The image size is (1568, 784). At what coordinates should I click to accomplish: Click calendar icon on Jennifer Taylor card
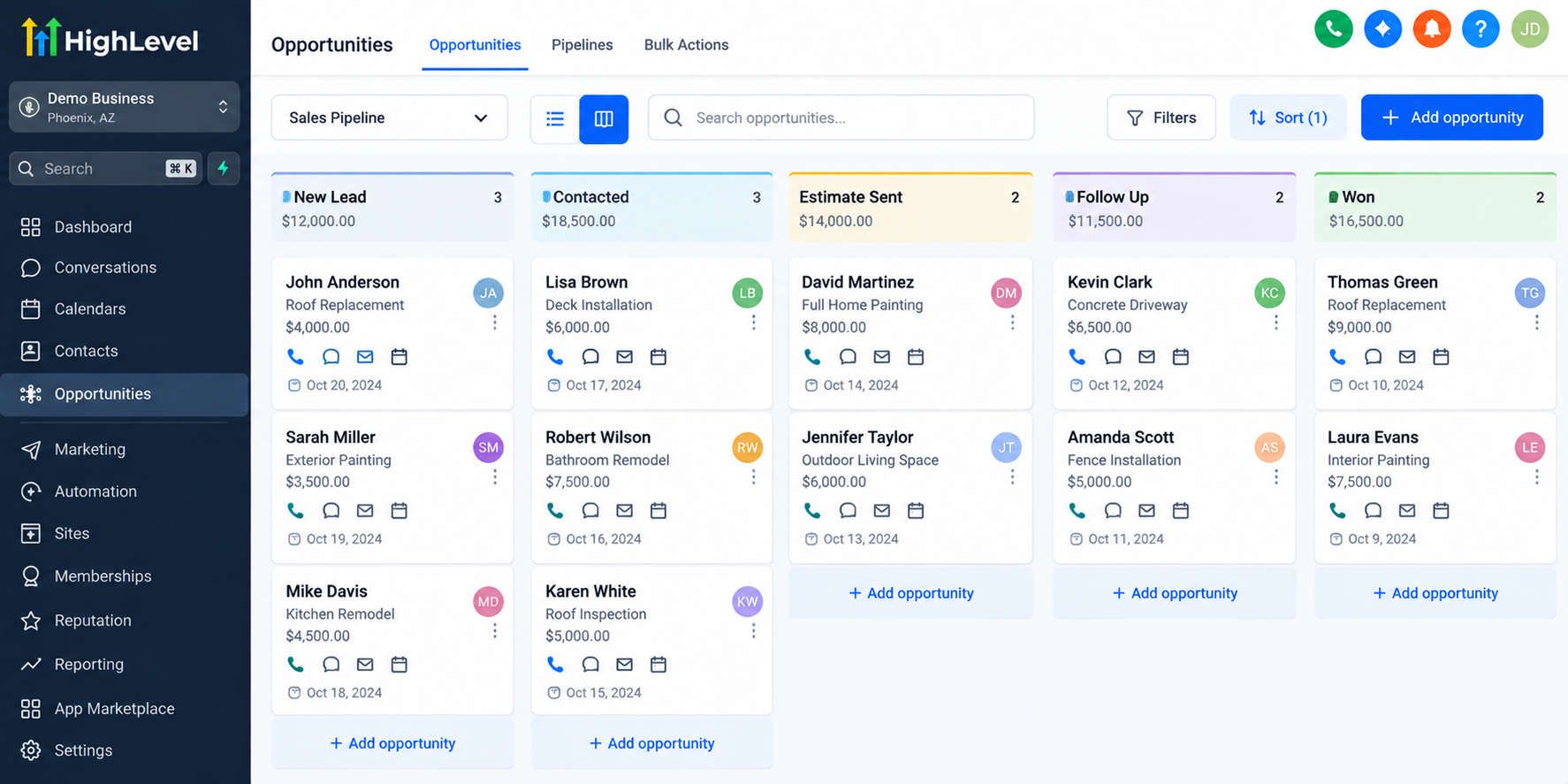point(916,511)
